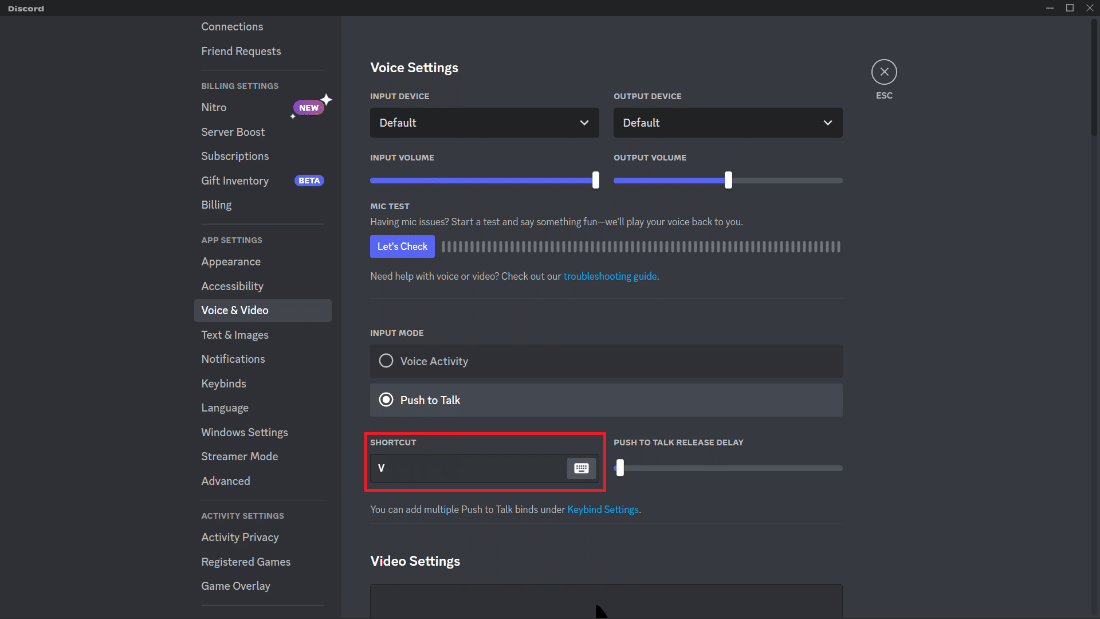Screen dimensions: 1100x619
Task: Click the Let's Check mic test button
Action: tap(402, 246)
